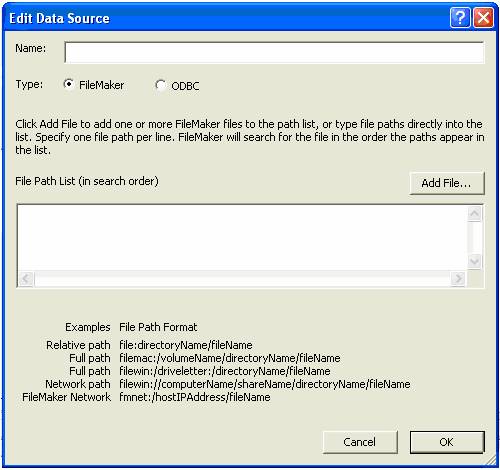Click the scroll-right arrow below the list
The height and width of the screenshot is (470, 500).
pyautogui.click(x=458, y=278)
